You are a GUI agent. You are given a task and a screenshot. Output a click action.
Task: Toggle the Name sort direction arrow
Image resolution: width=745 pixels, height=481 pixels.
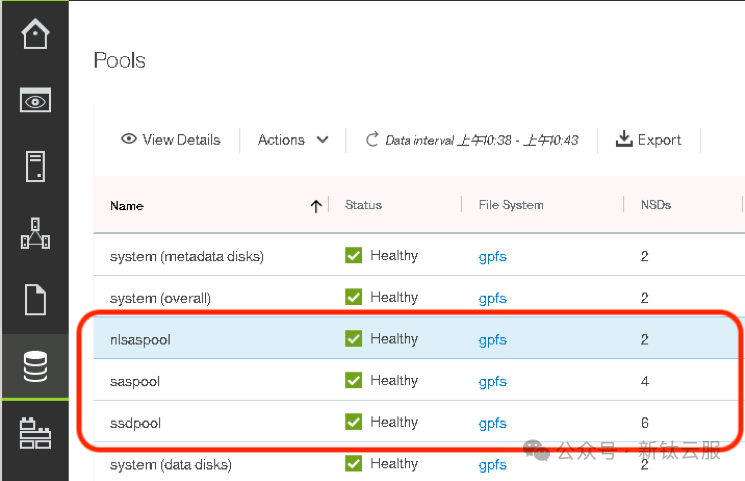pyautogui.click(x=316, y=206)
